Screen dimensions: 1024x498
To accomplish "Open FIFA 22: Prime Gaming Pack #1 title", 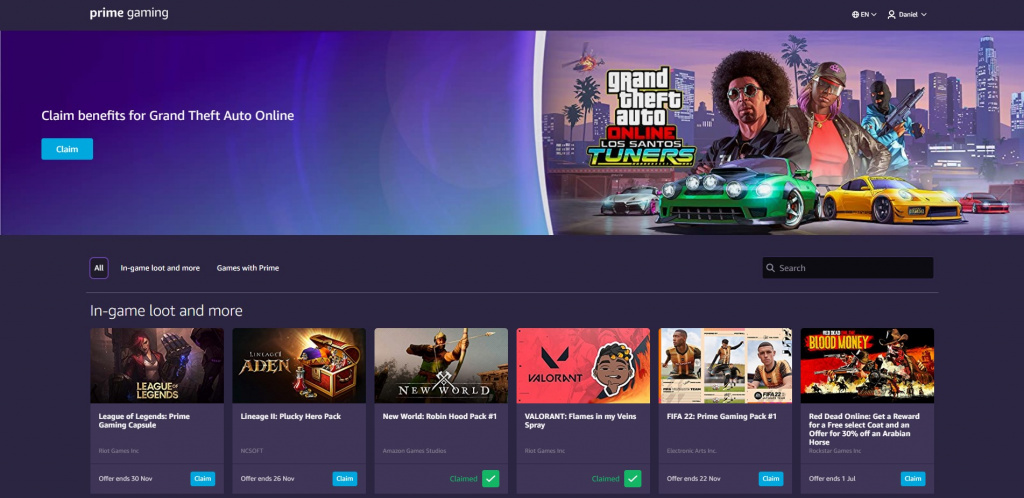I will pos(722,416).
